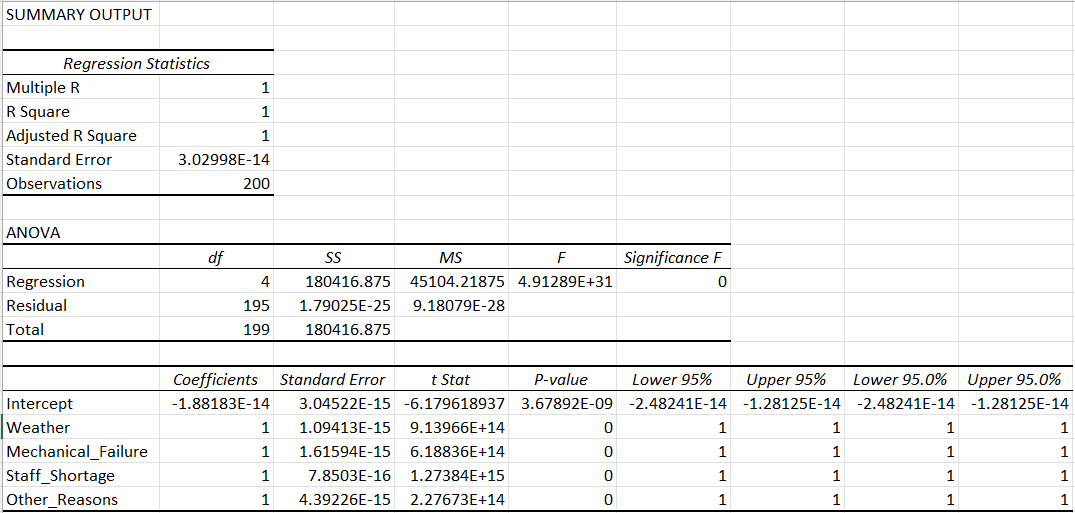The height and width of the screenshot is (513, 1075).
Task: Click the df column header
Action: [x=217, y=258]
